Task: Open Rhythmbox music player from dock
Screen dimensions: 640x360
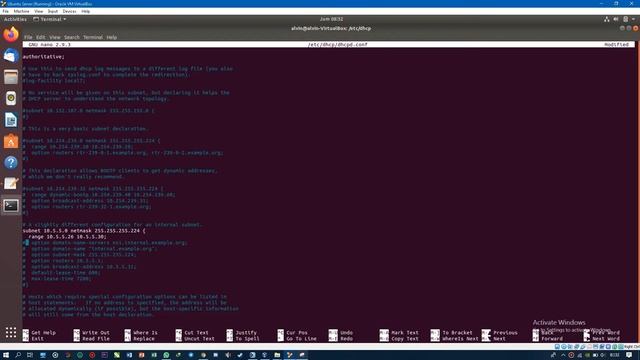Action: (11, 98)
